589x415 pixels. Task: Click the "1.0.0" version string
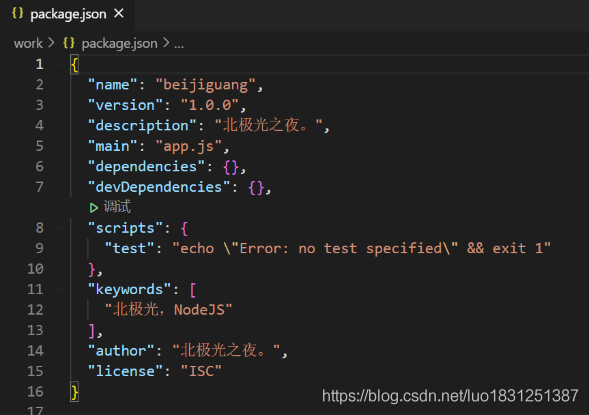[210, 105]
